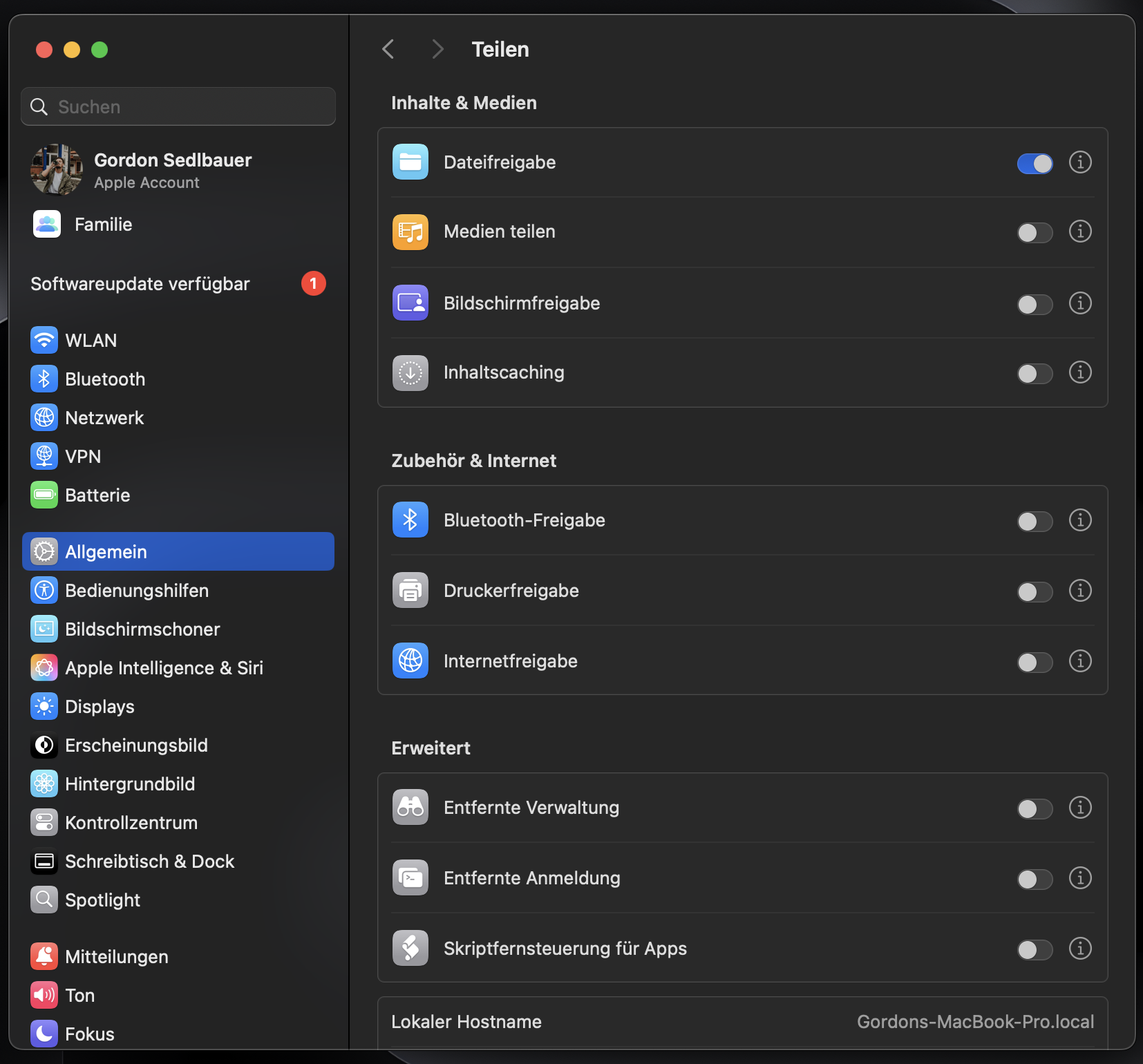The width and height of the screenshot is (1143, 1064).
Task: Click the red update badge showing 1
Action: pyautogui.click(x=313, y=283)
